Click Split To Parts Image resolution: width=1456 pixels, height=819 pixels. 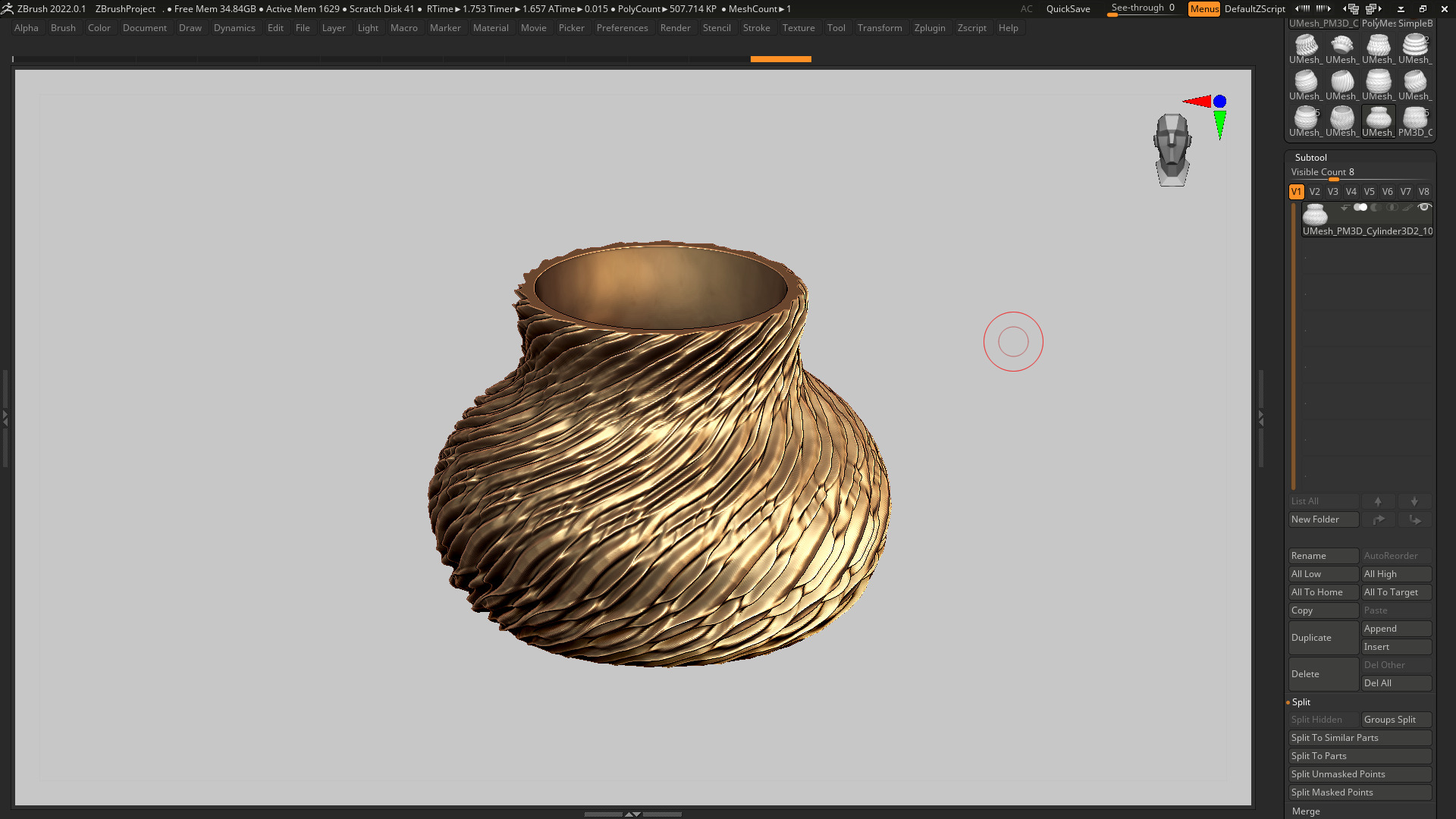1360,756
